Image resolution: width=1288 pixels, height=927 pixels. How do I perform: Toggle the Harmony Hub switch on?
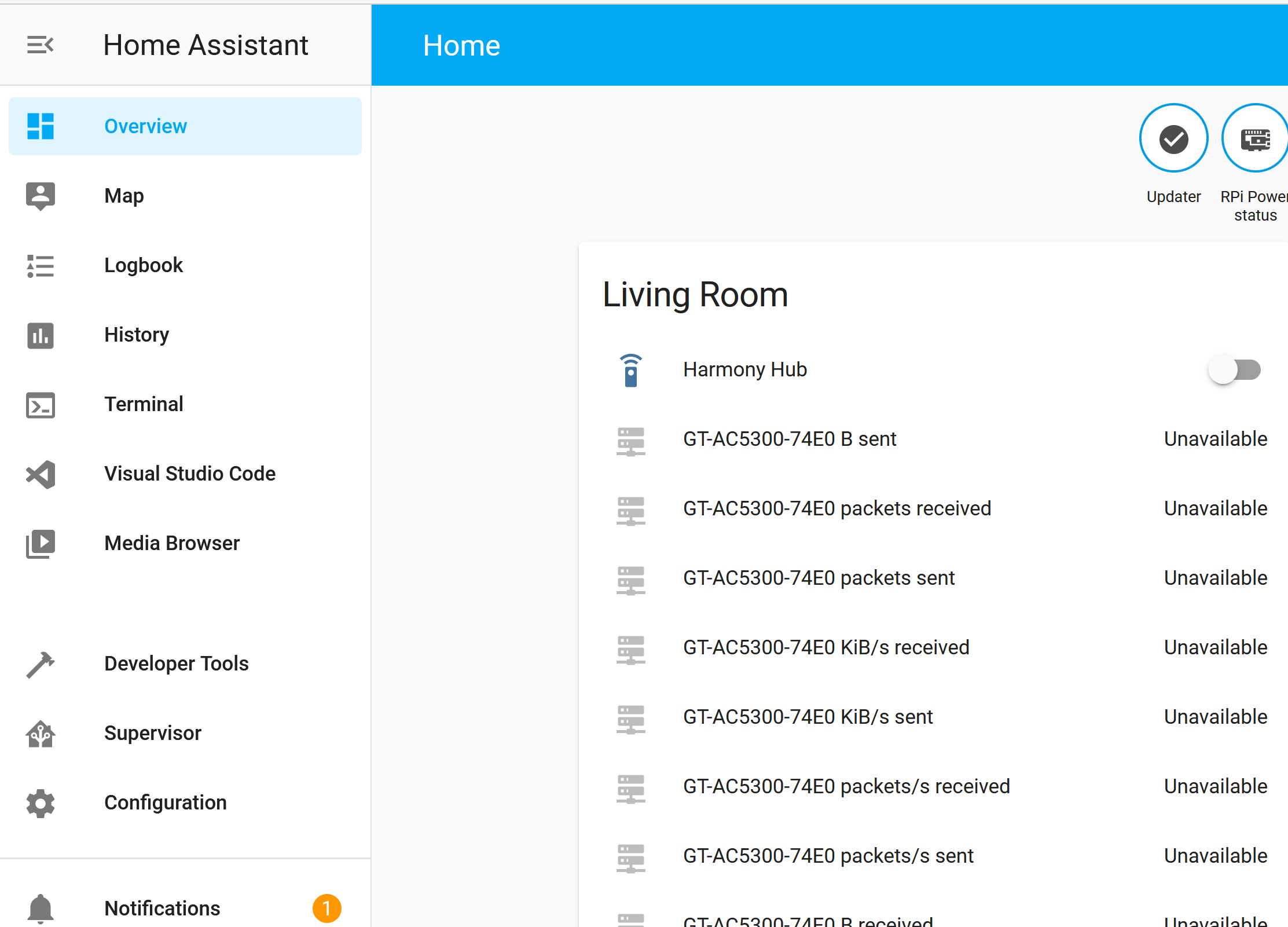[1235, 369]
